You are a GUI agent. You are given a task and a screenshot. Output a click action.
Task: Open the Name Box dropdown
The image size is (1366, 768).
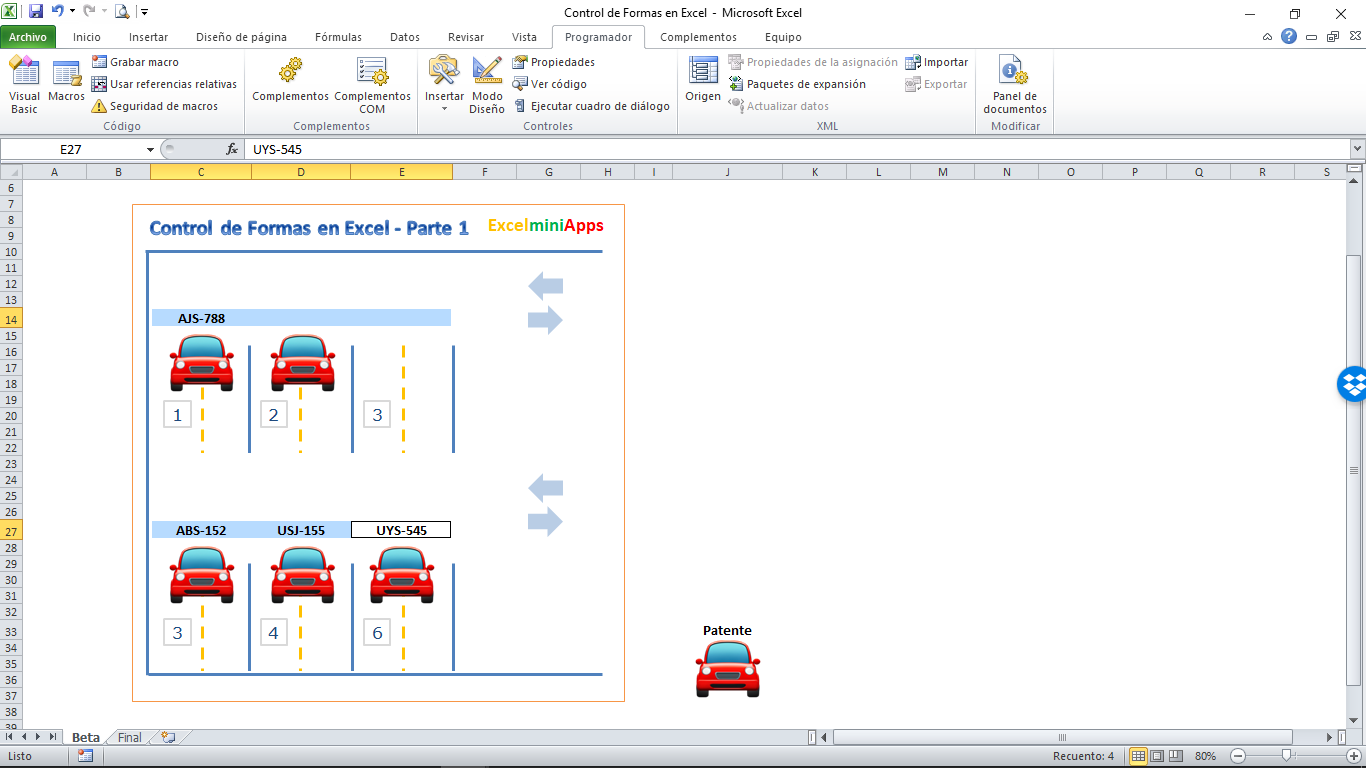click(x=150, y=148)
